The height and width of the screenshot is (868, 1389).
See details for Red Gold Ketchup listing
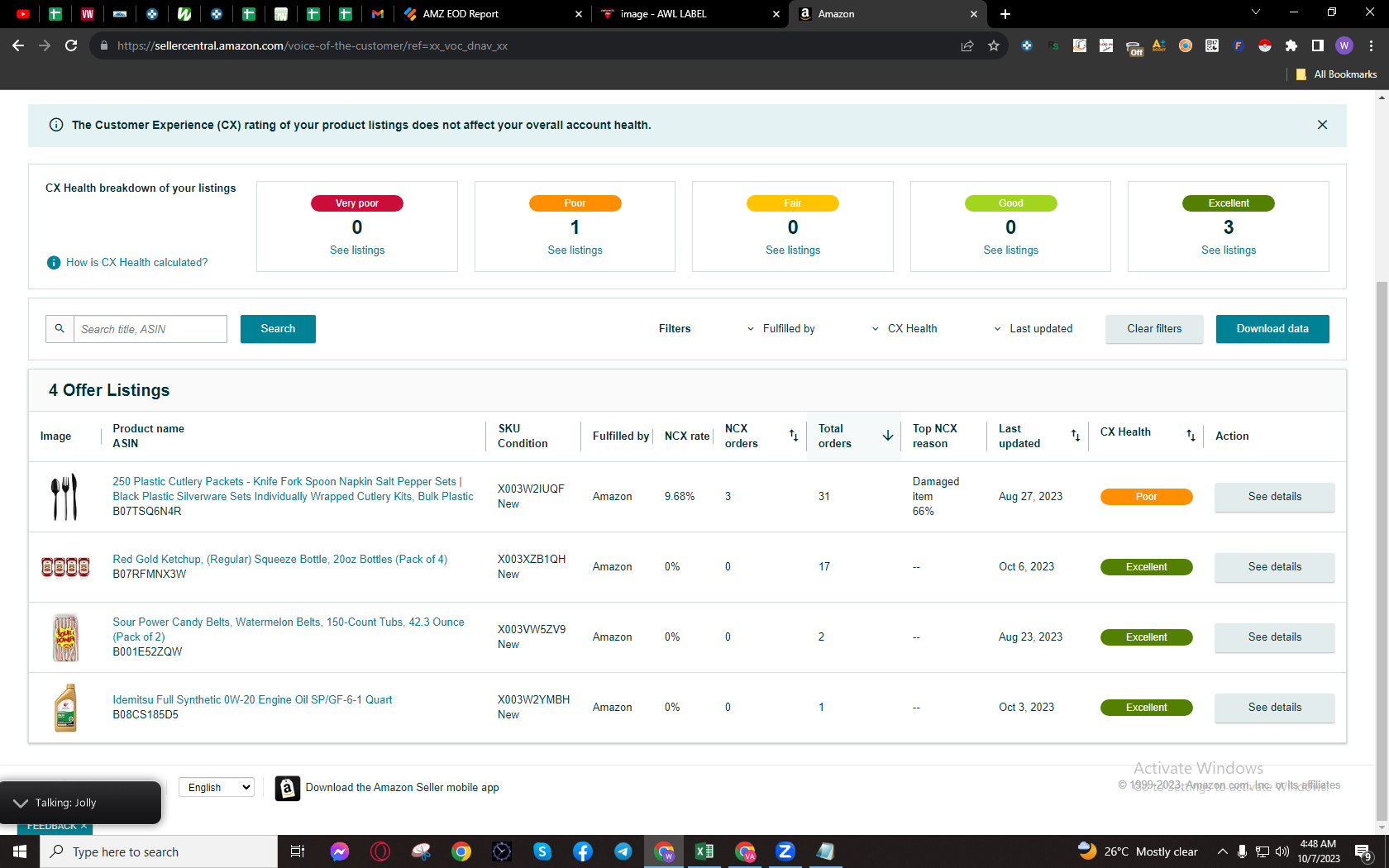point(1274,567)
